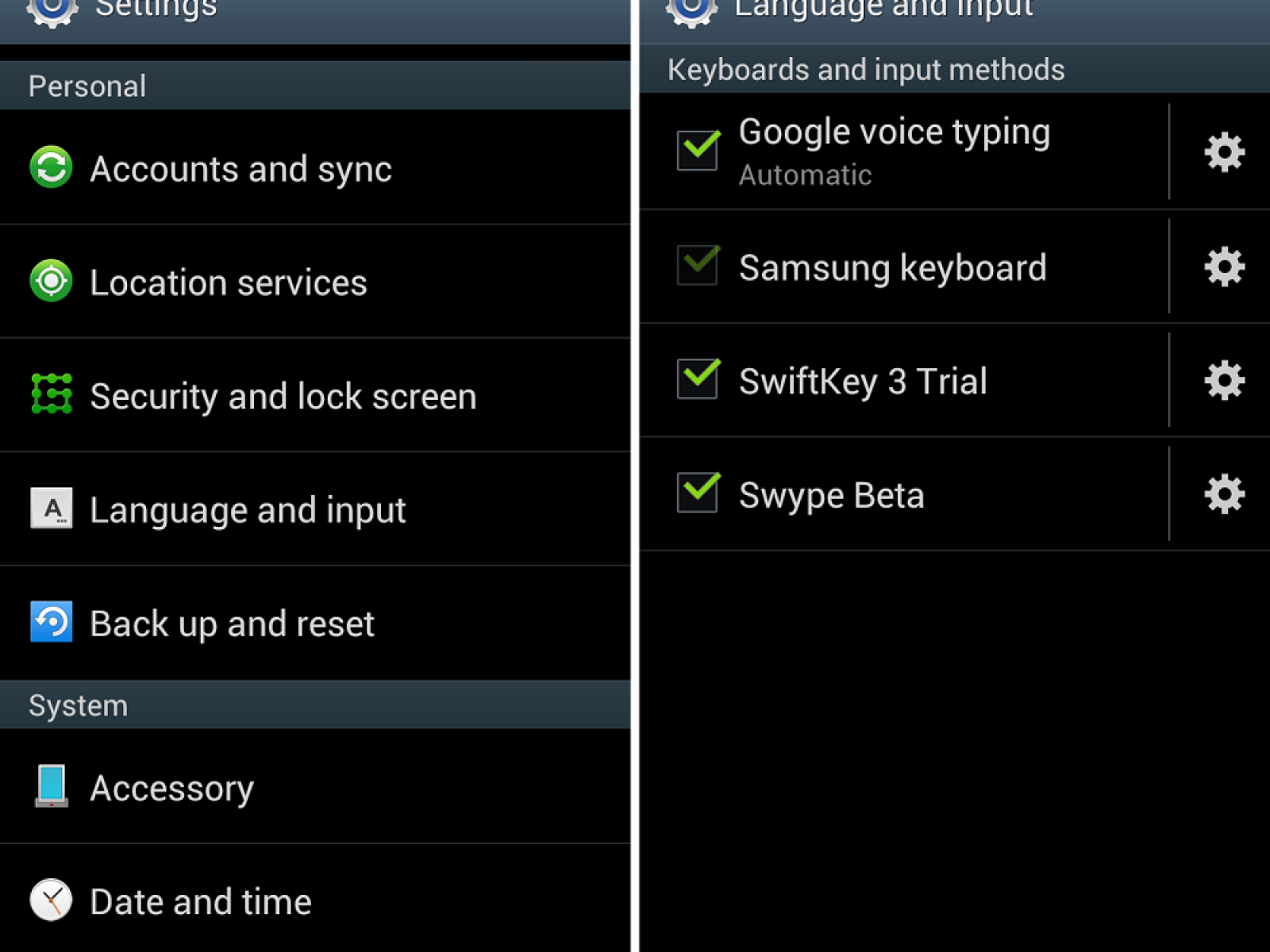Tap the Swype Beta label
This screenshot has width=1270, height=952.
831,495
